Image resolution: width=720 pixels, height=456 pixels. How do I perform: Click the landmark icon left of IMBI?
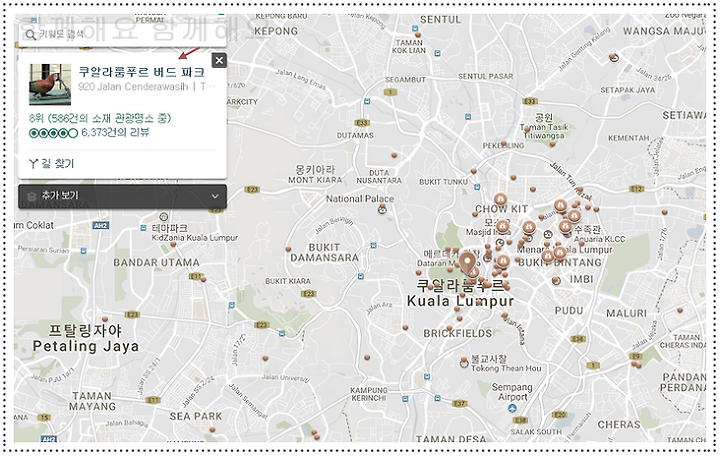[x=556, y=280]
